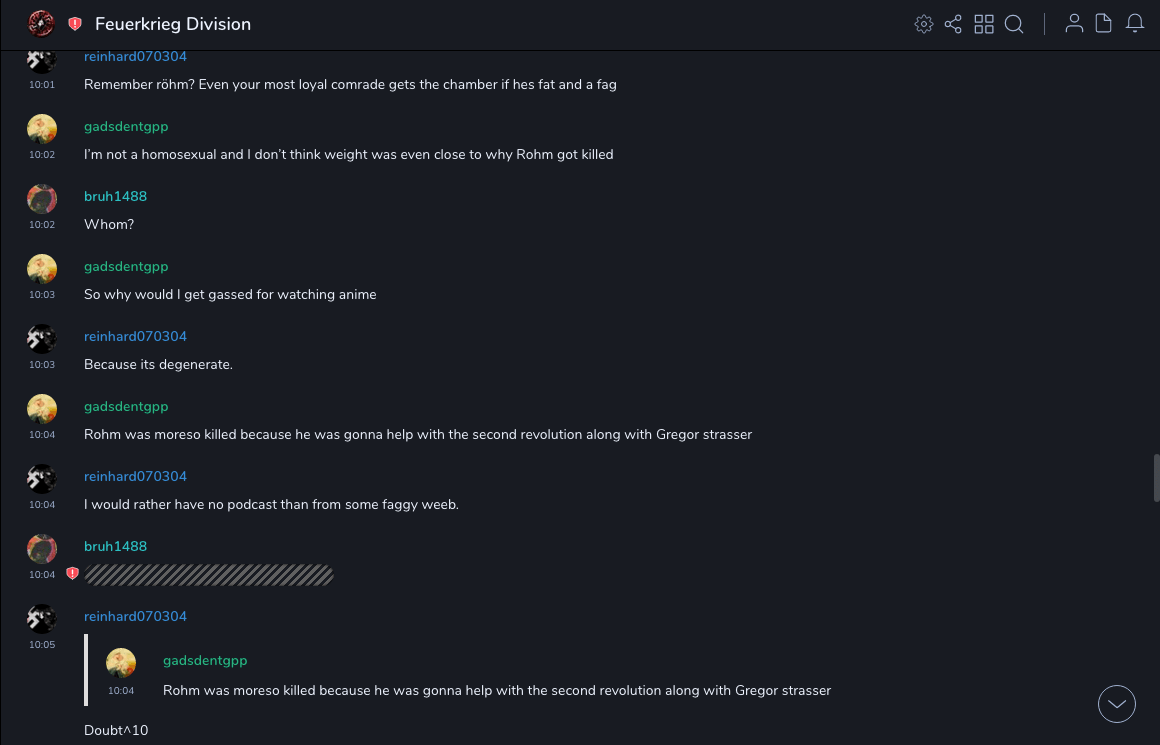The image size is (1160, 745).
Task: Click the channel avatar in the header
Action: coord(41,23)
